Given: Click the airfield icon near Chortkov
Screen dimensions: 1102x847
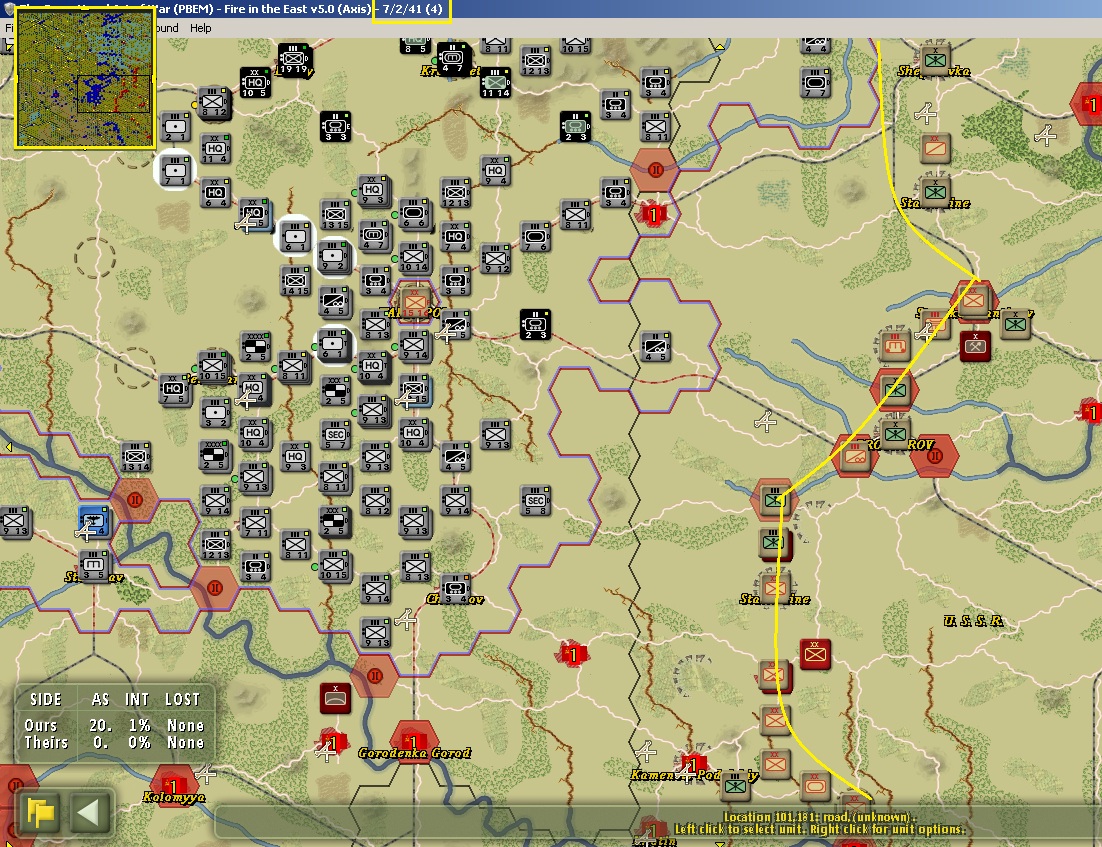Looking at the screenshot, I should pyautogui.click(x=406, y=620).
